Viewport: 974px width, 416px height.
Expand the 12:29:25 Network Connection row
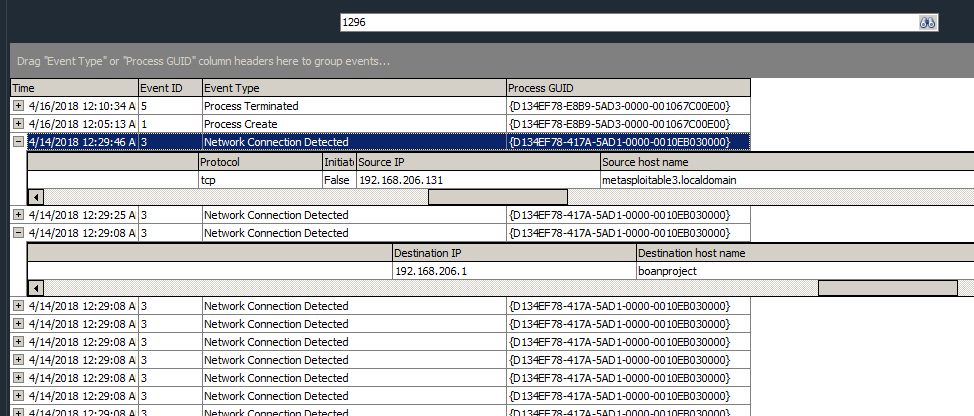click(x=19, y=215)
